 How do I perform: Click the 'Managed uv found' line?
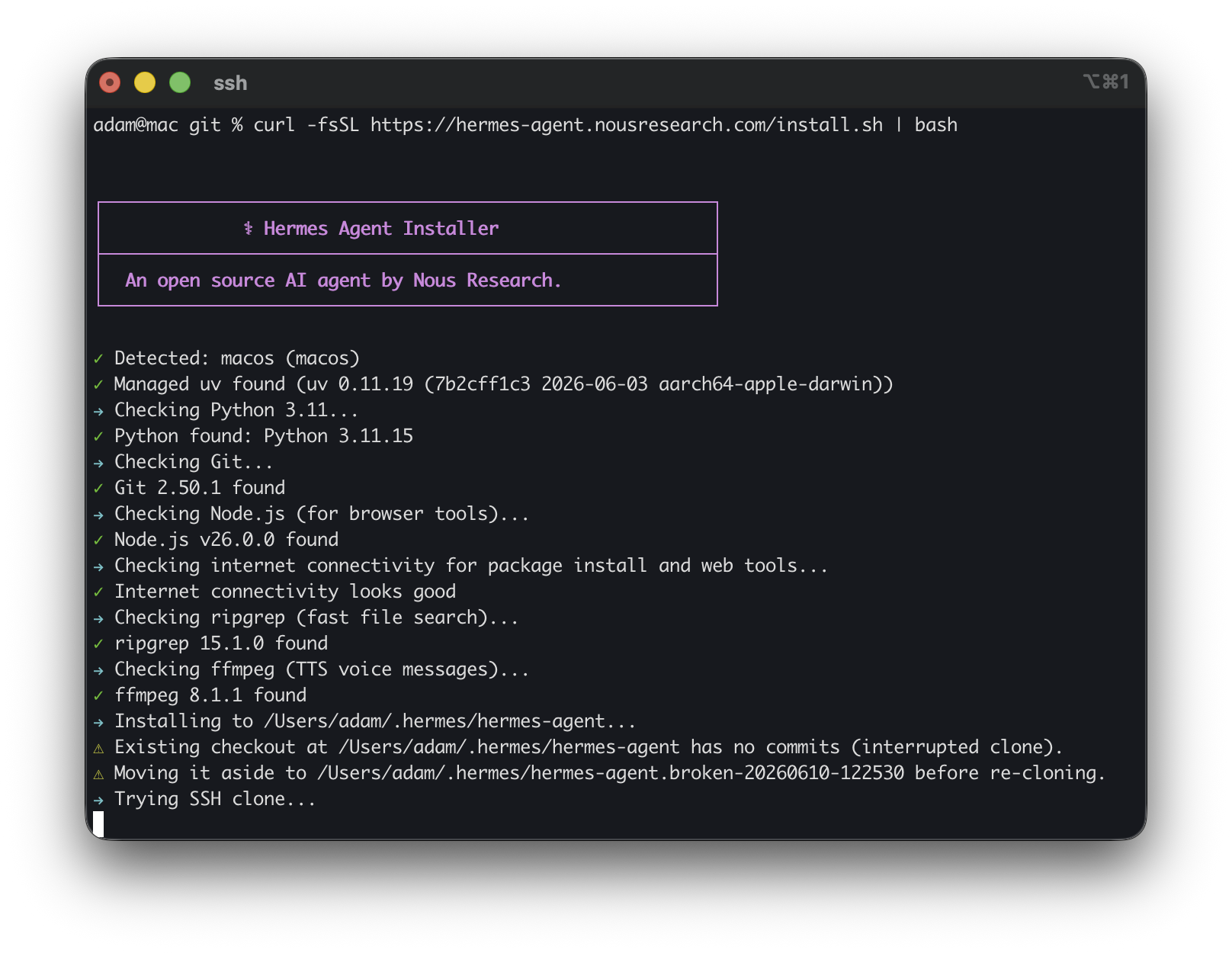504,384
